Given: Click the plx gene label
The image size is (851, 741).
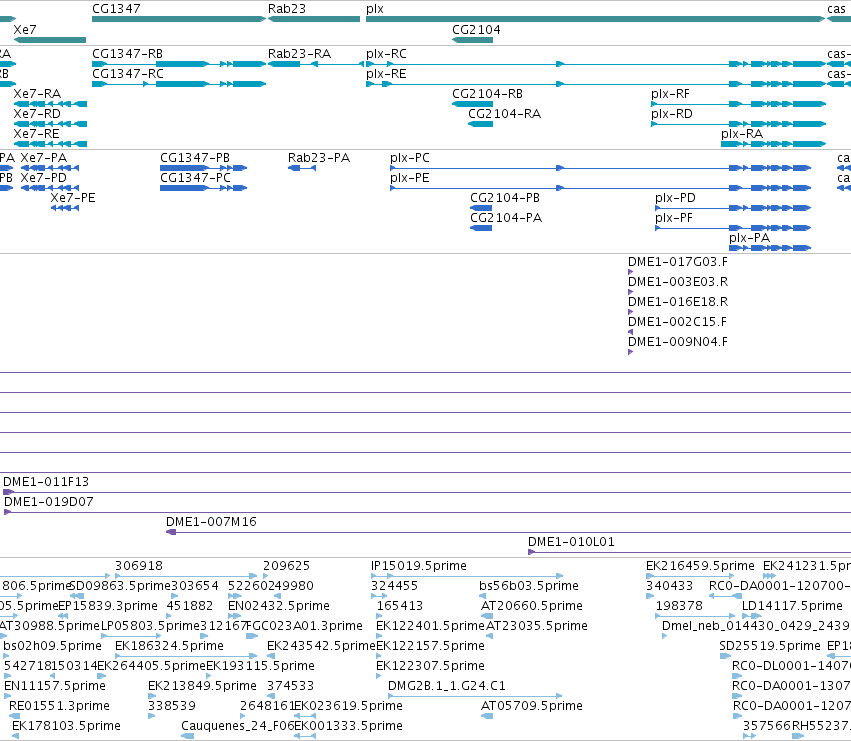Looking at the screenshot, I should 375,9.
